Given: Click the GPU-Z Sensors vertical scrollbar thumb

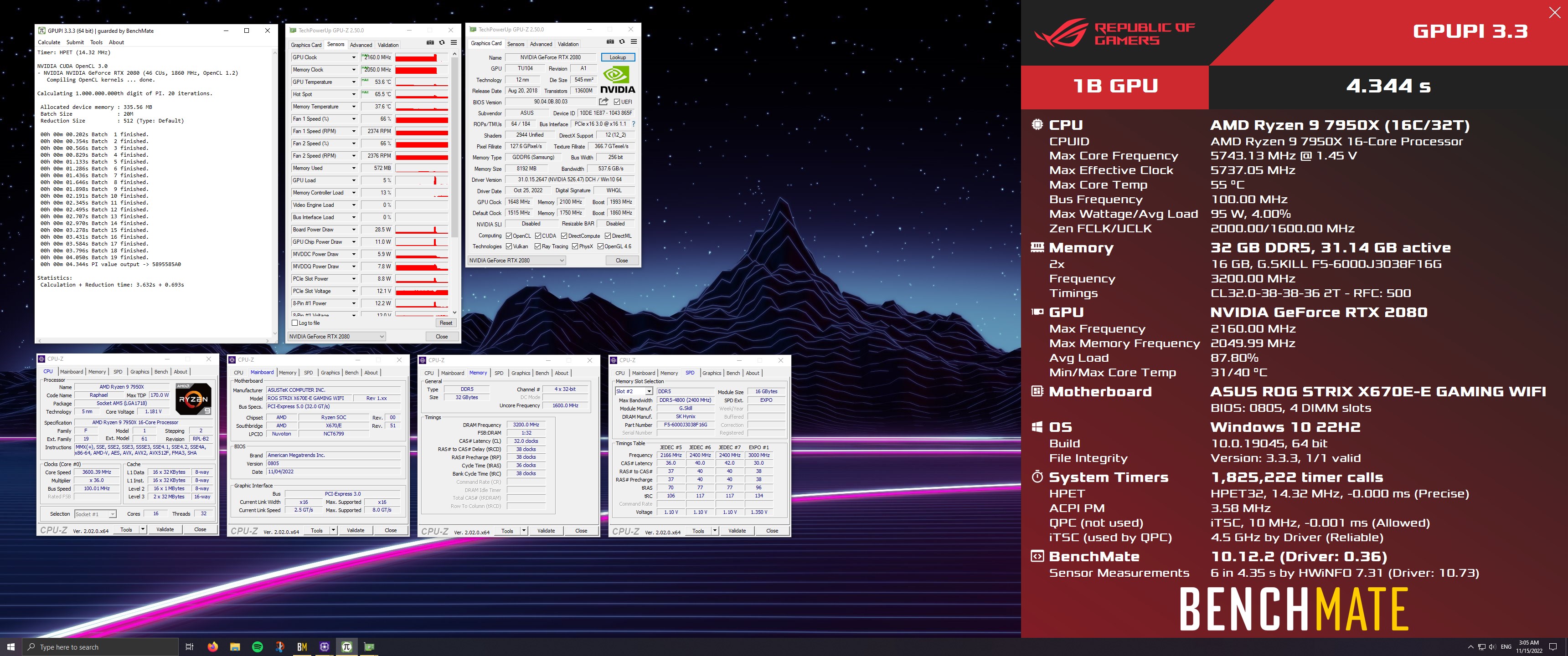Looking at the screenshot, I should [x=454, y=146].
